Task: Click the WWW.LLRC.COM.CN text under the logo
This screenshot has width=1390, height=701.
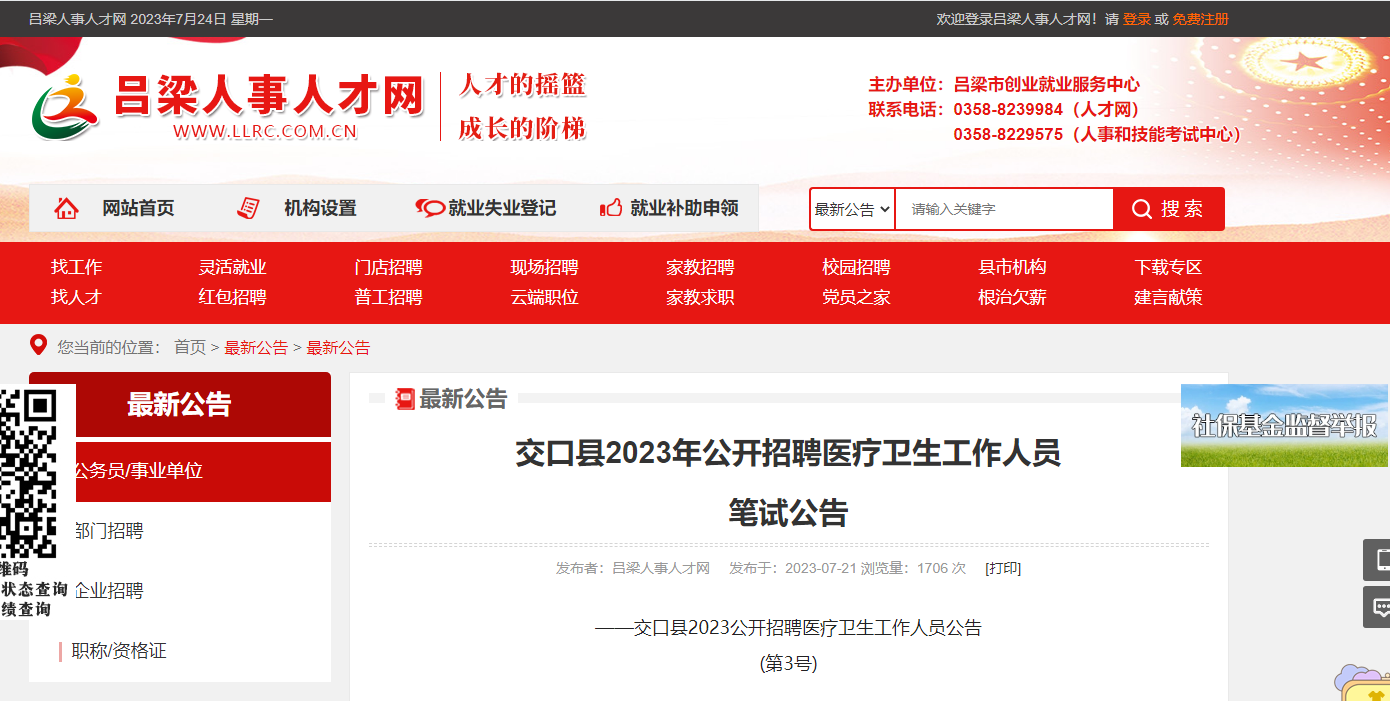Action: [x=265, y=131]
